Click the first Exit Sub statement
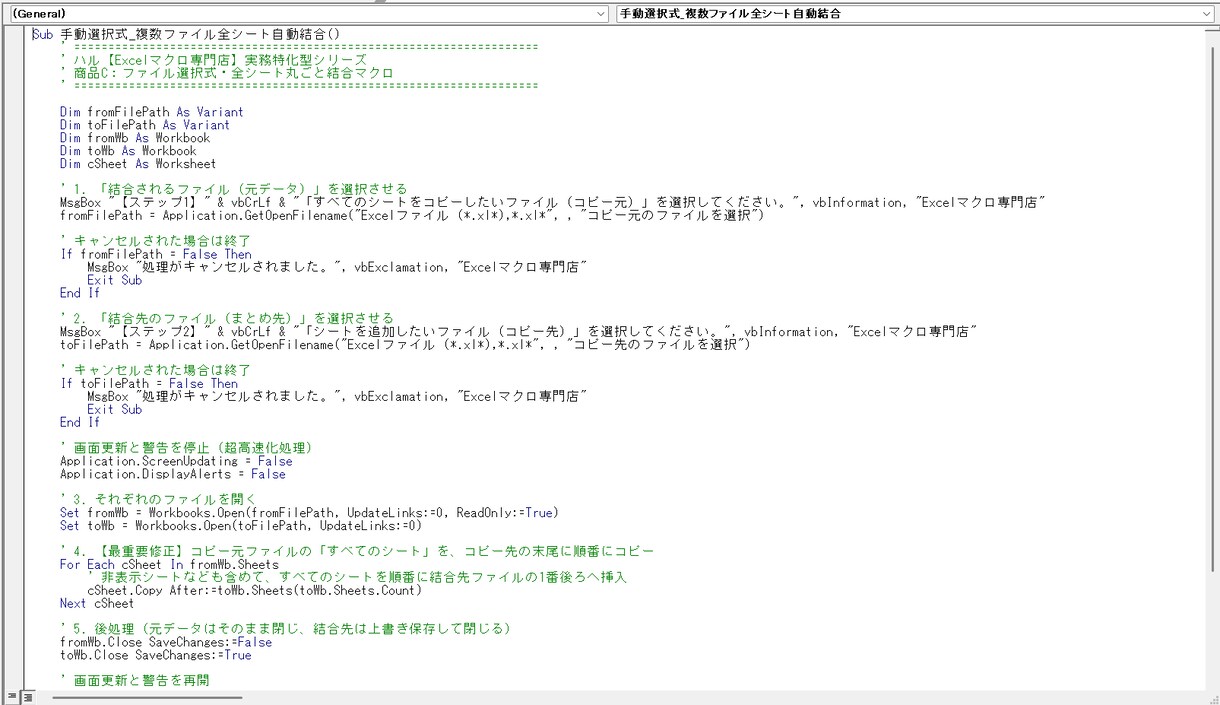The height and width of the screenshot is (705, 1220). coord(114,280)
